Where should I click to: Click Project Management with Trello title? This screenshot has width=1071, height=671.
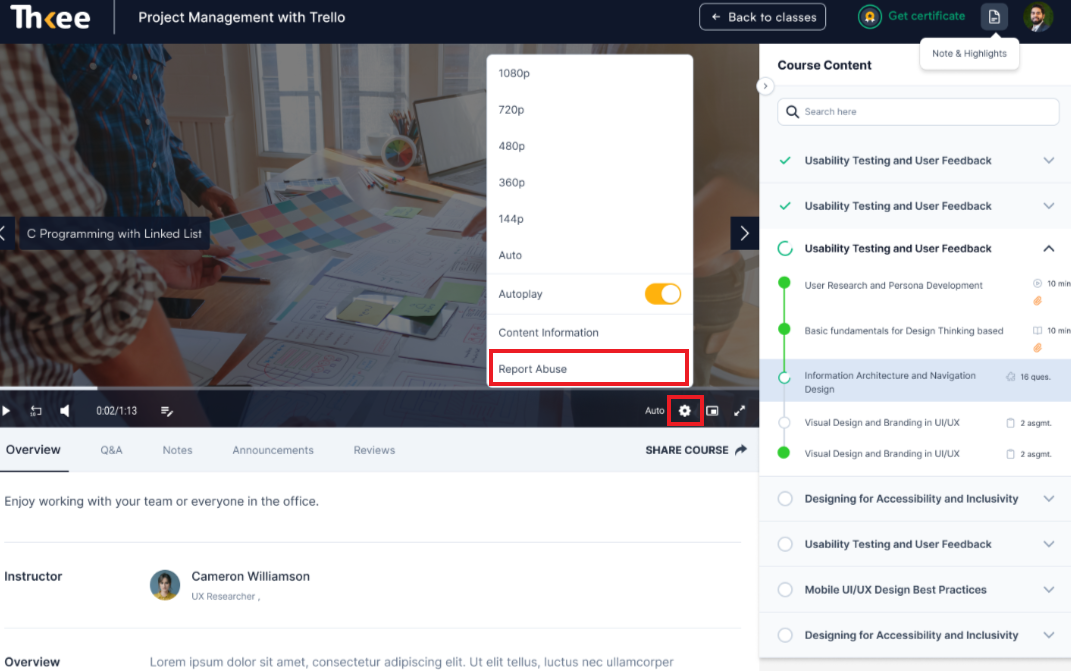(x=242, y=17)
